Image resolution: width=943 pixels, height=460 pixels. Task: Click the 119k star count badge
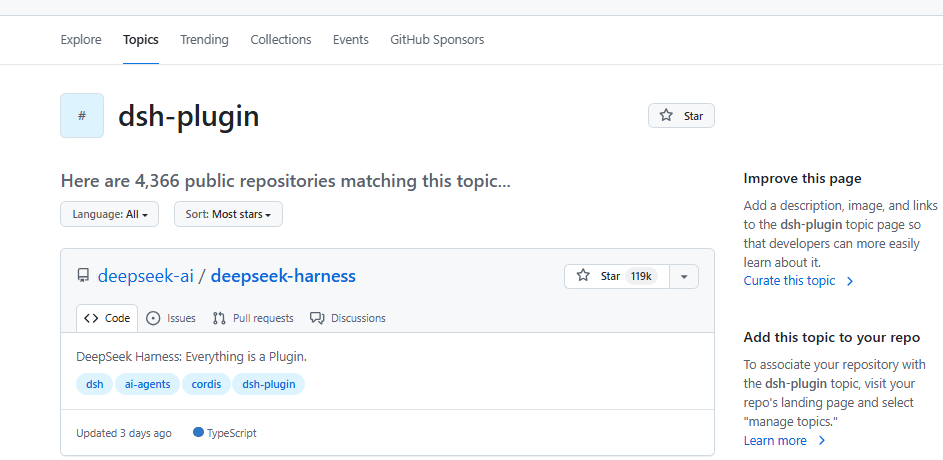point(641,277)
